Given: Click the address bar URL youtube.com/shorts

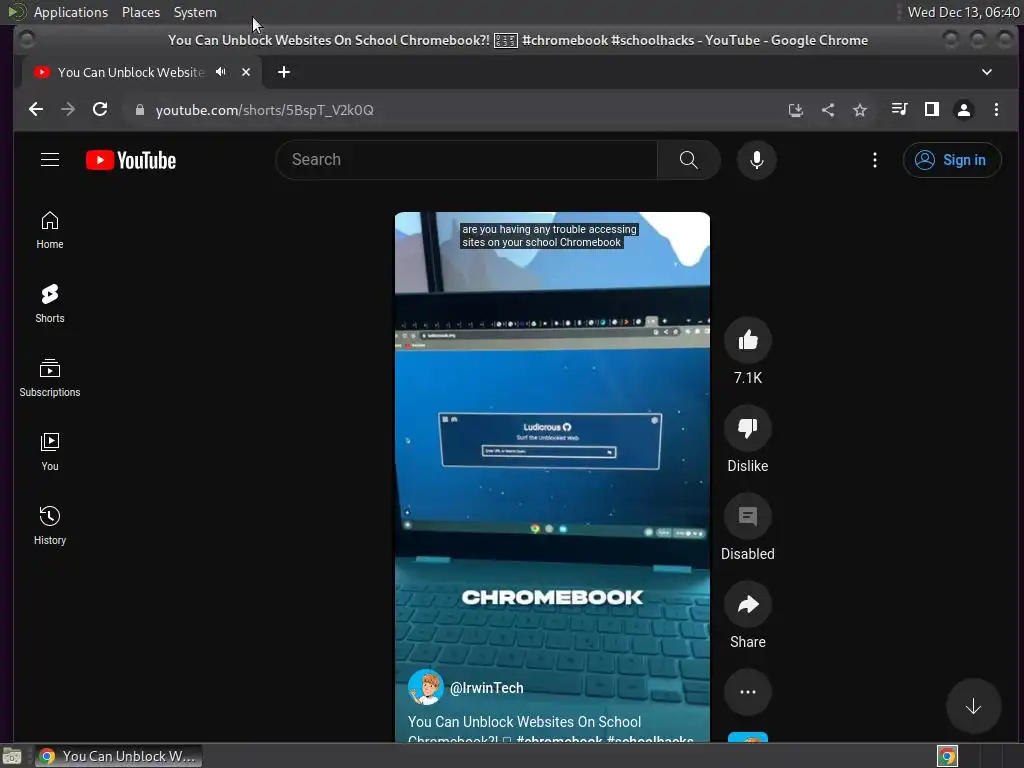Looking at the screenshot, I should click(x=264, y=110).
